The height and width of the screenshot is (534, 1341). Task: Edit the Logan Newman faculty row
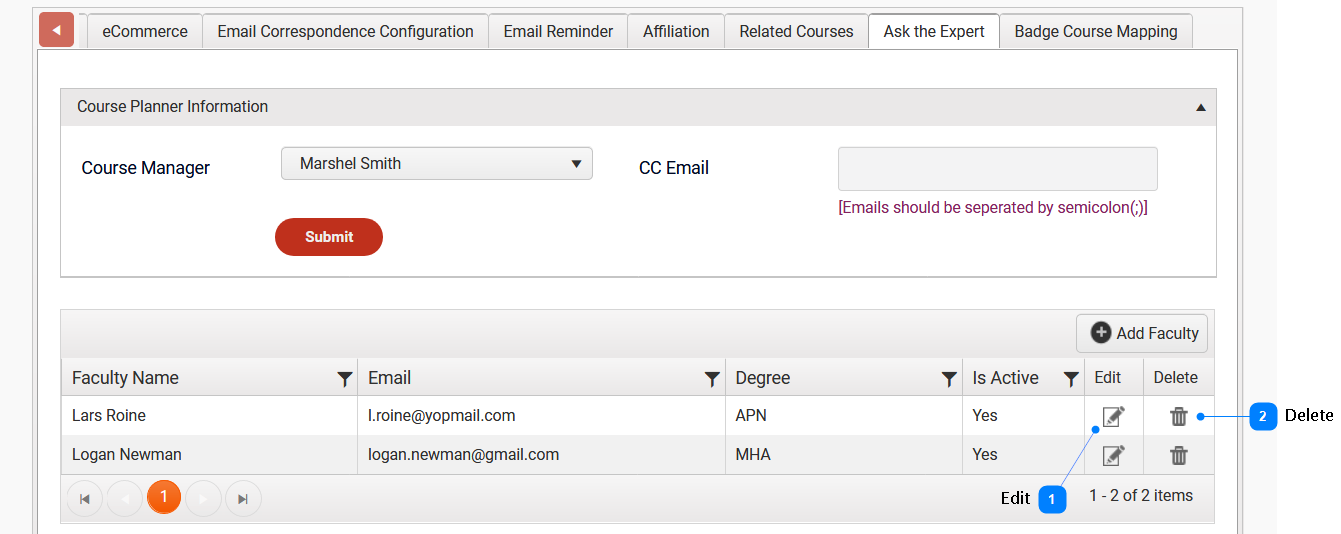[x=1113, y=456]
